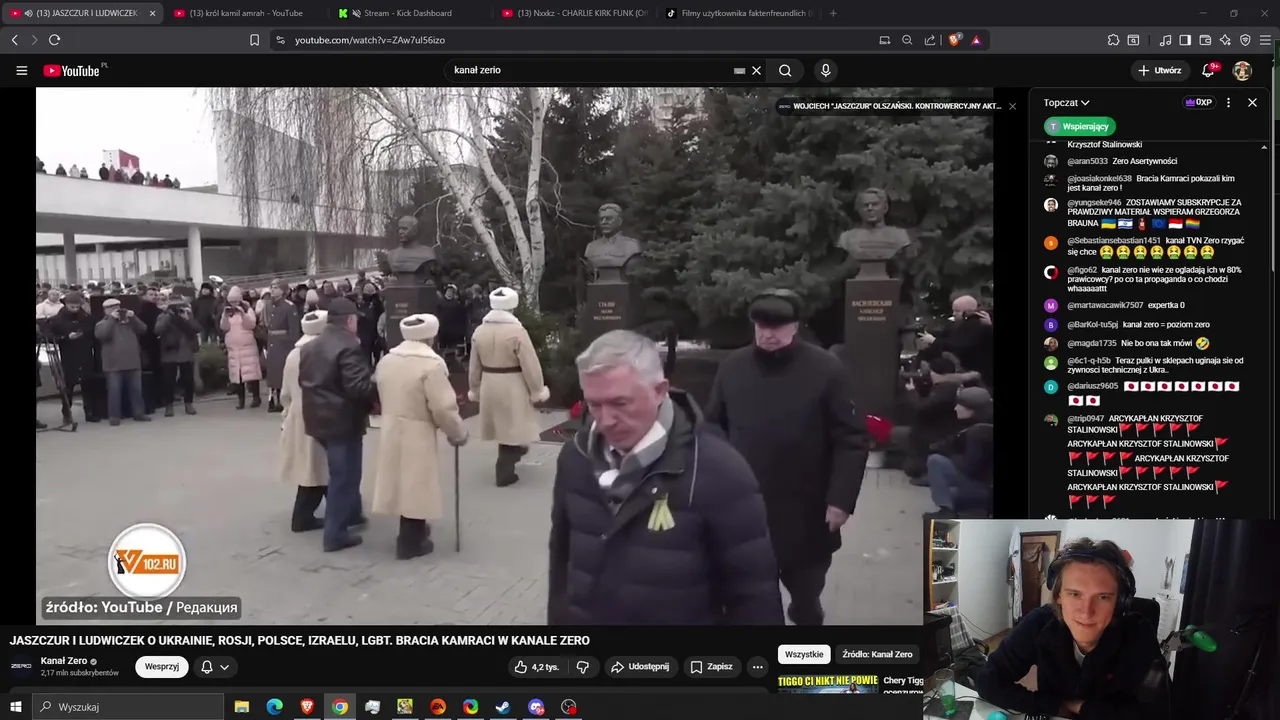Open Microsoft Edge from taskbar
1280x720 pixels.
click(275, 707)
